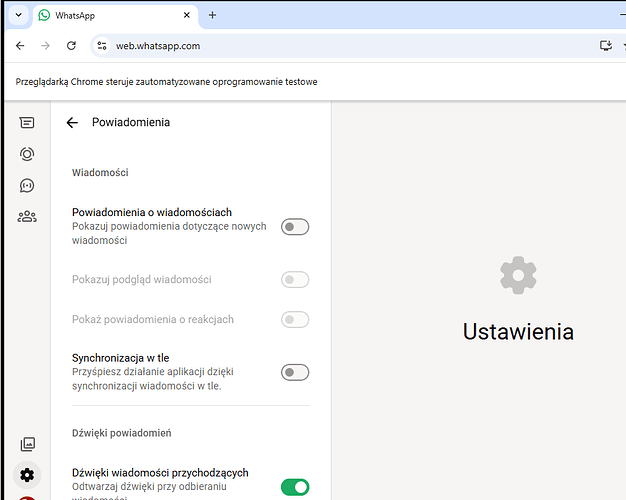This screenshot has width=626, height=500.
Task: Click the install app icon in the address bar
Action: [605, 46]
